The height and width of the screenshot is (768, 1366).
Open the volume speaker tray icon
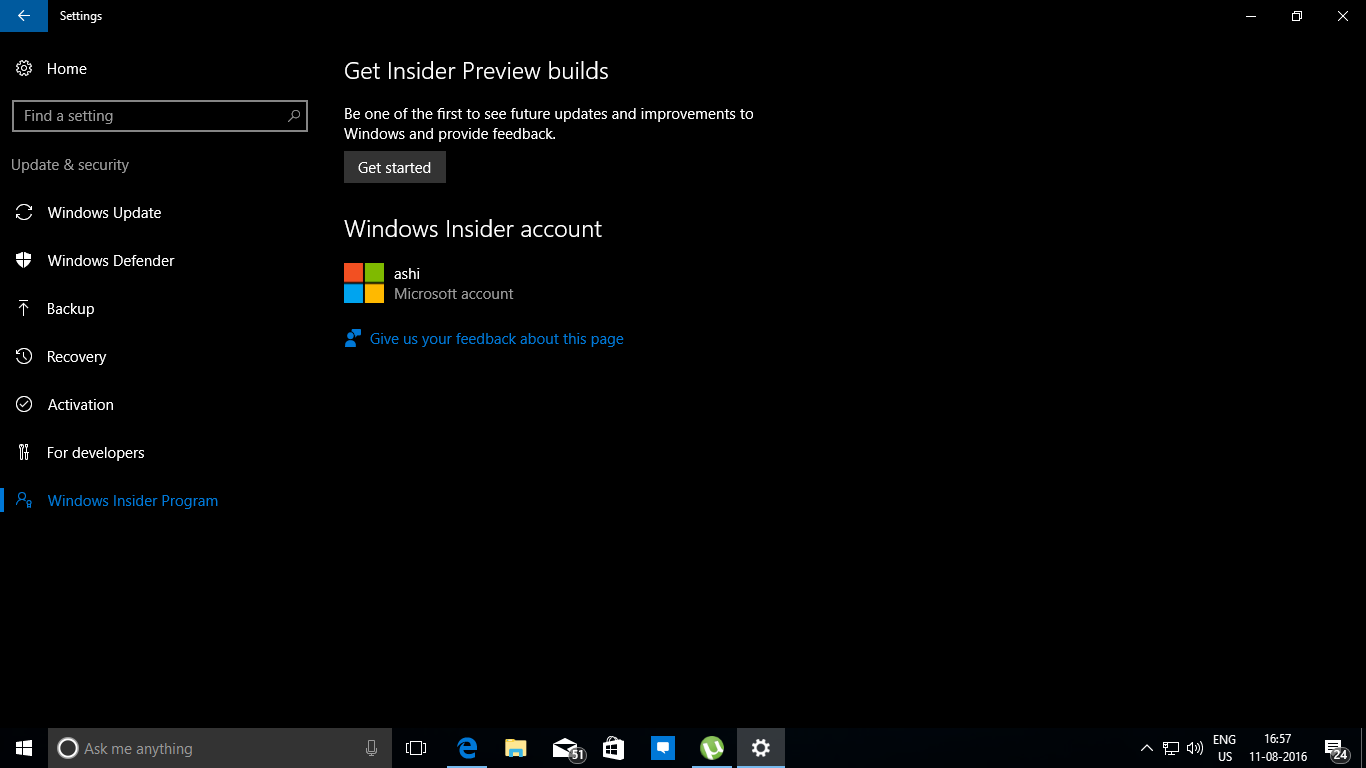coord(1195,748)
